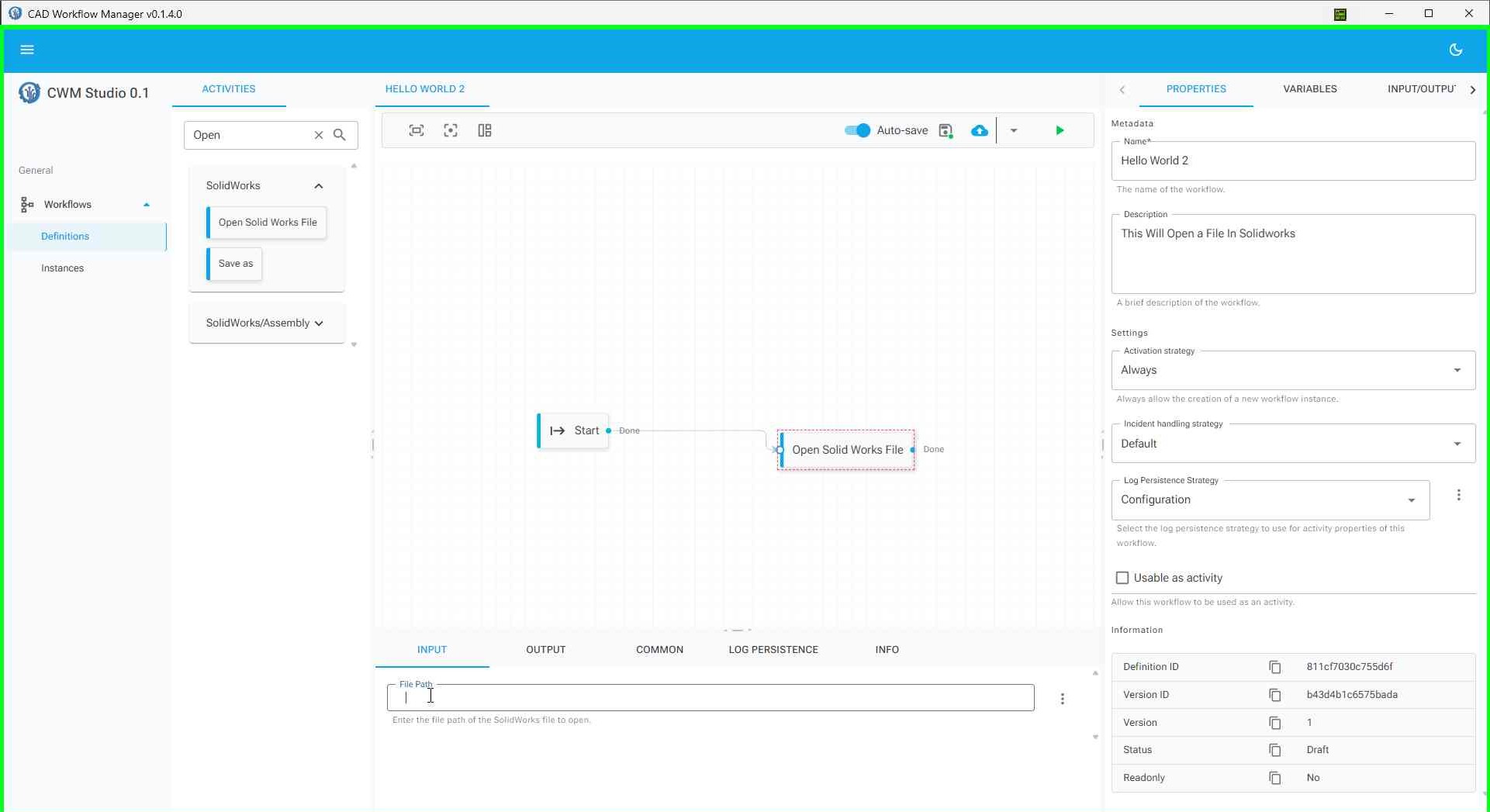Image resolution: width=1490 pixels, height=812 pixels.
Task: Collapse the SolidWorks activity group
Action: [318, 186]
